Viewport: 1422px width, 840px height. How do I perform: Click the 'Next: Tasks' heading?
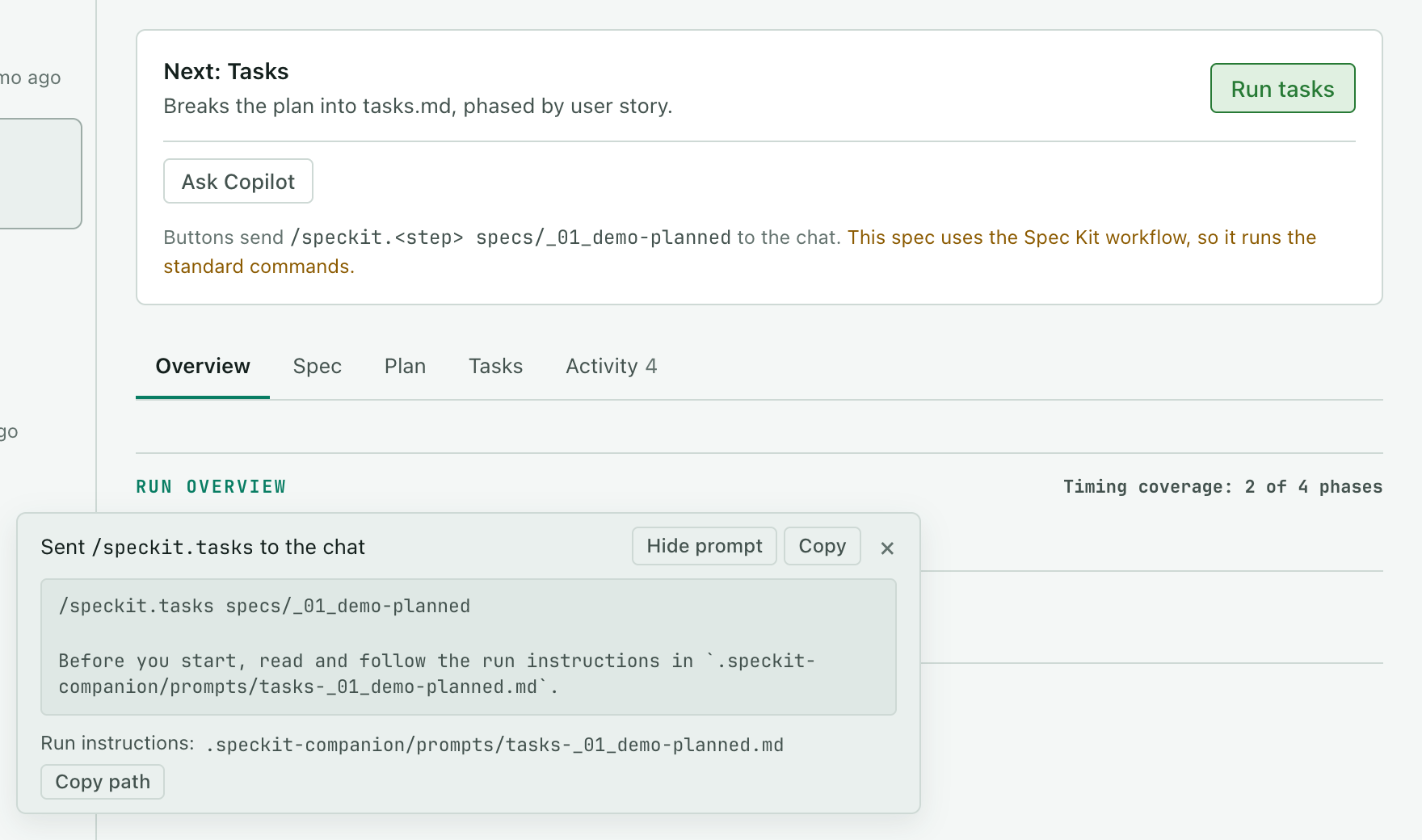tap(226, 71)
